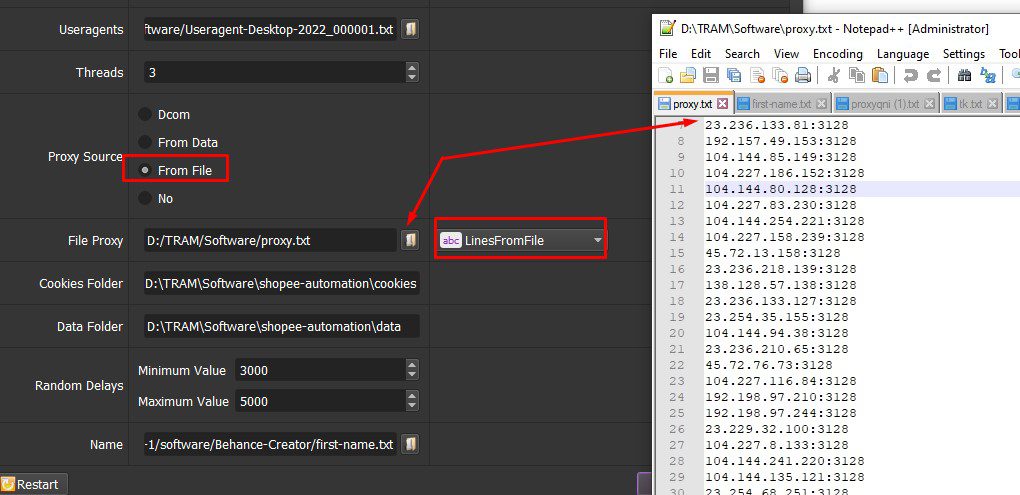The image size is (1020, 495).
Task: Click the Save All icon in toolbar
Action: click(x=734, y=75)
